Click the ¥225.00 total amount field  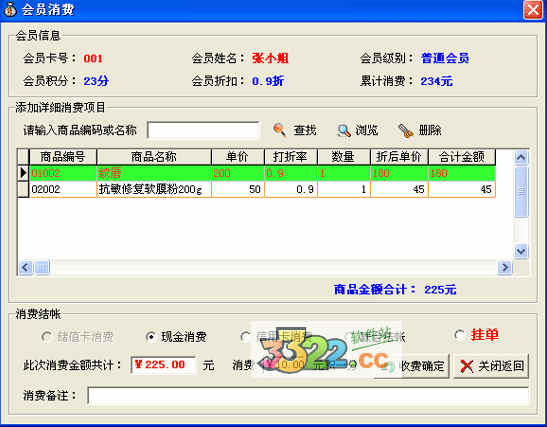pyautogui.click(x=163, y=365)
